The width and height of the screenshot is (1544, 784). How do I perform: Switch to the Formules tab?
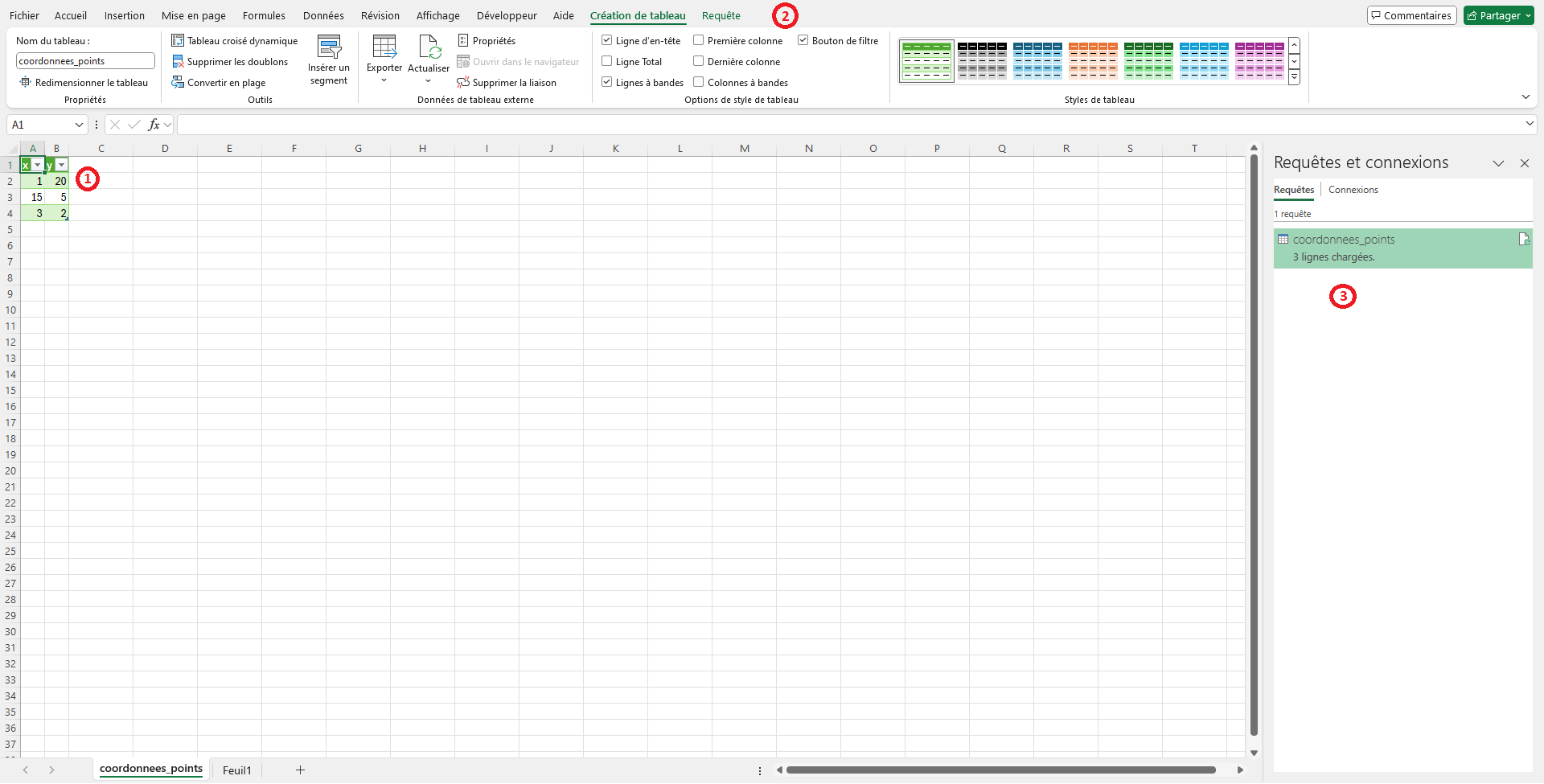coord(264,15)
